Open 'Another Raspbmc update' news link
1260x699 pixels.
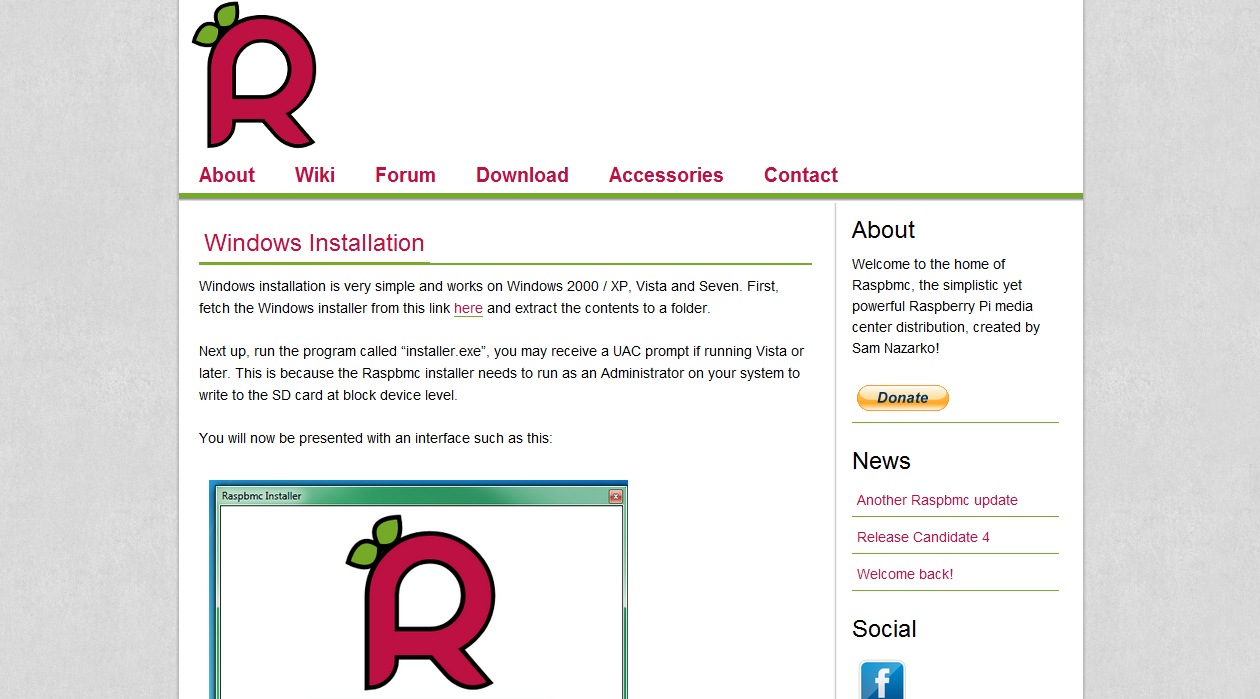point(937,500)
